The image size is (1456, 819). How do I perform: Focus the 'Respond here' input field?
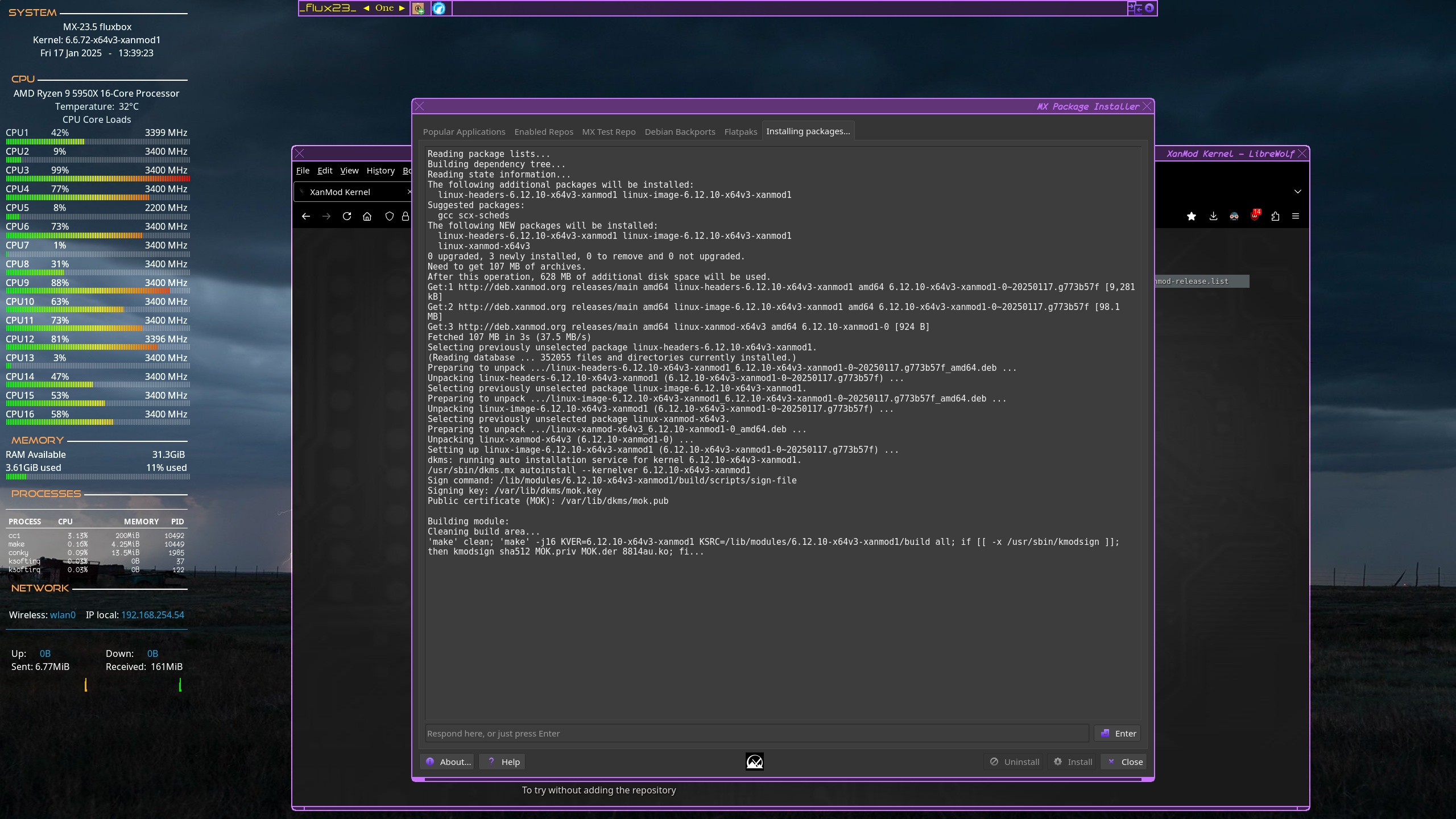tap(756, 734)
